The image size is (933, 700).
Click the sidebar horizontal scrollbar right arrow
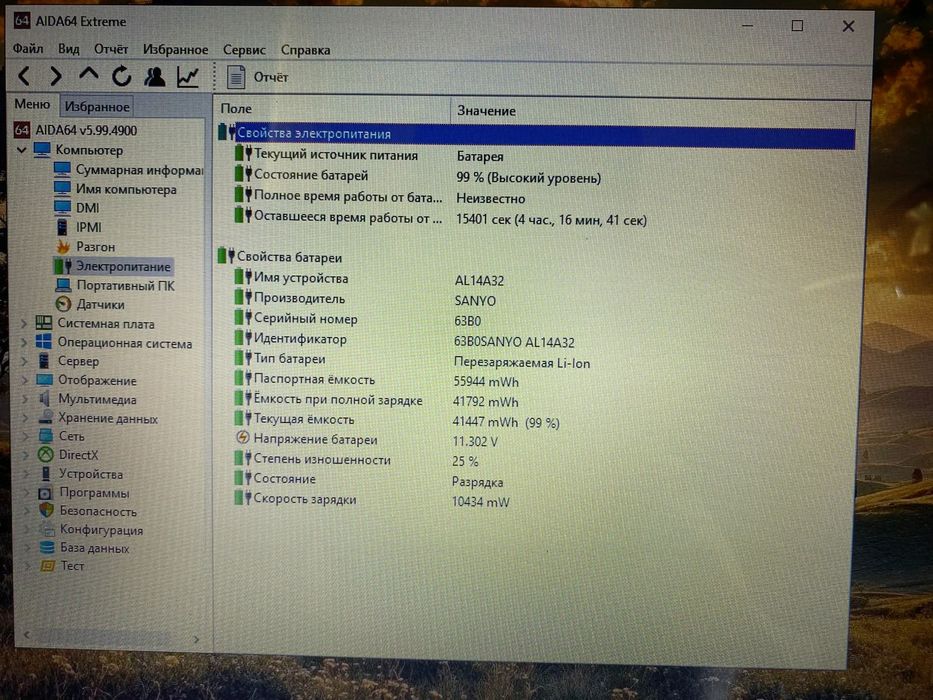(x=196, y=639)
